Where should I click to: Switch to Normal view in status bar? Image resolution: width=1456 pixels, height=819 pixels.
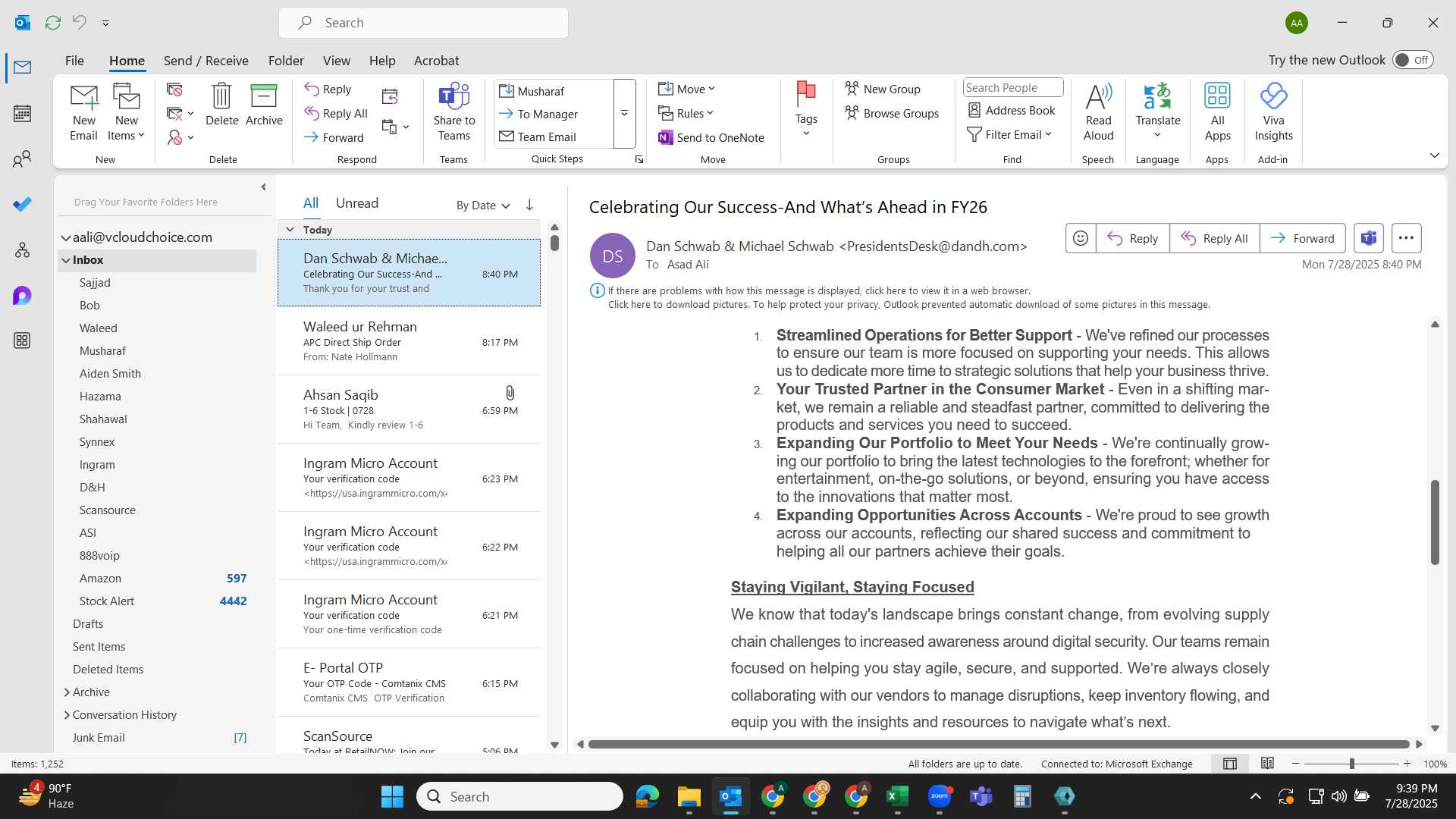pyautogui.click(x=1230, y=764)
